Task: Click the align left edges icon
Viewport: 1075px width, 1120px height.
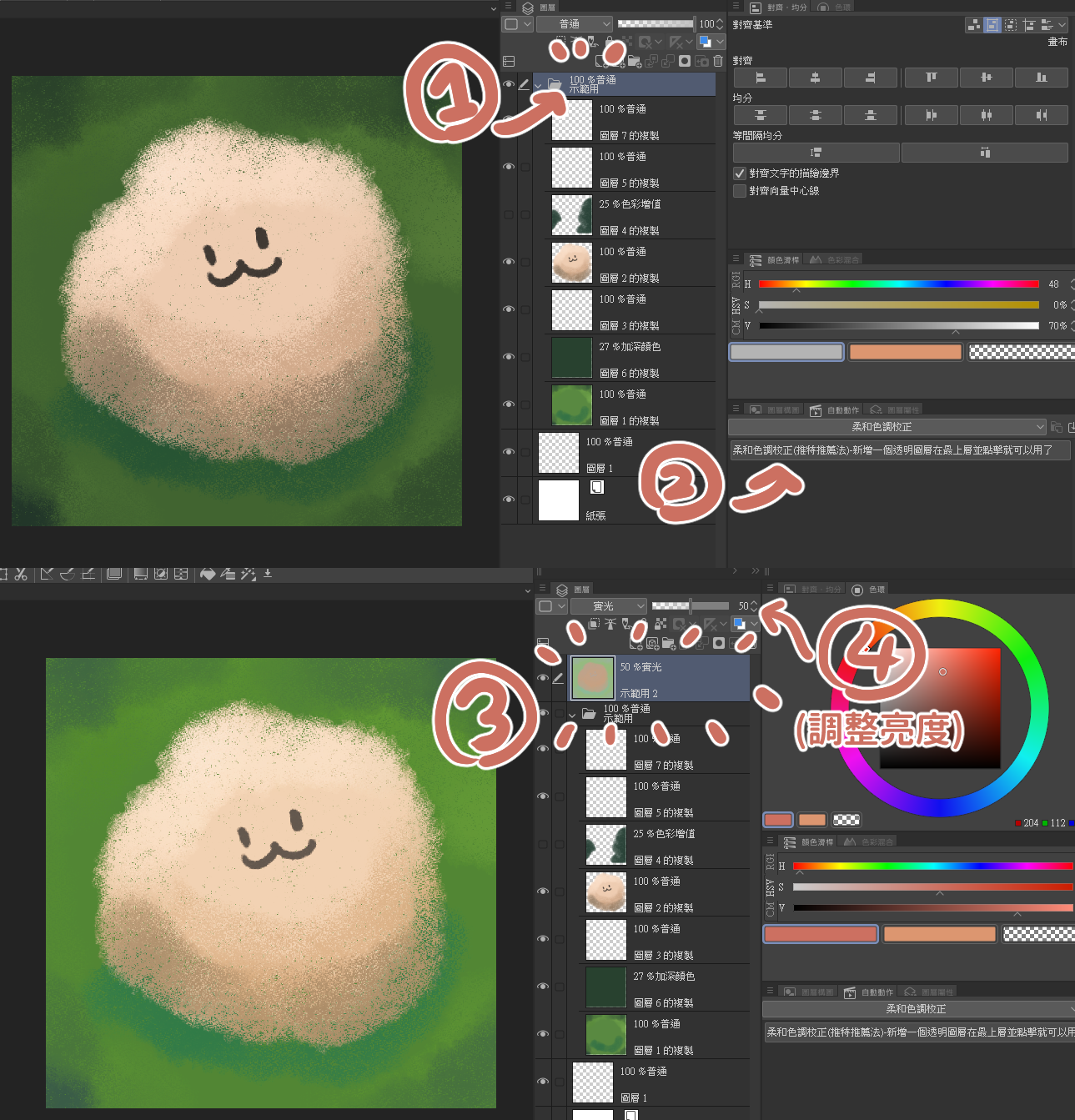Action: click(x=760, y=78)
